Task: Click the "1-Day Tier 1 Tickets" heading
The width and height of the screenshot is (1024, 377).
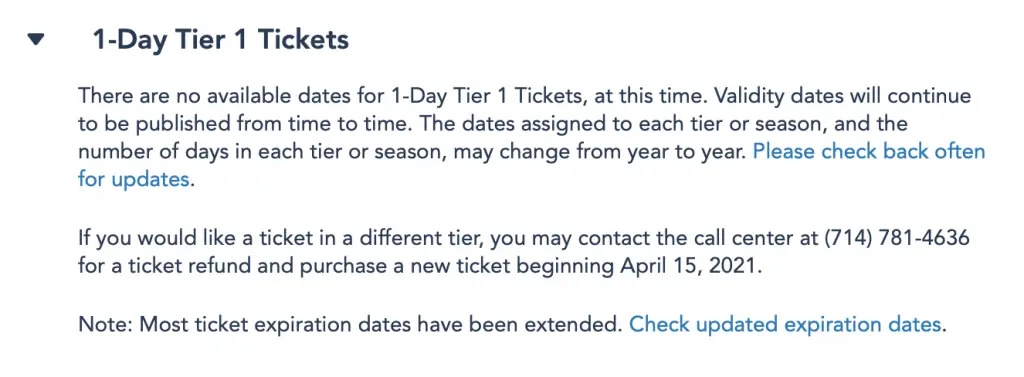Action: coord(221,41)
